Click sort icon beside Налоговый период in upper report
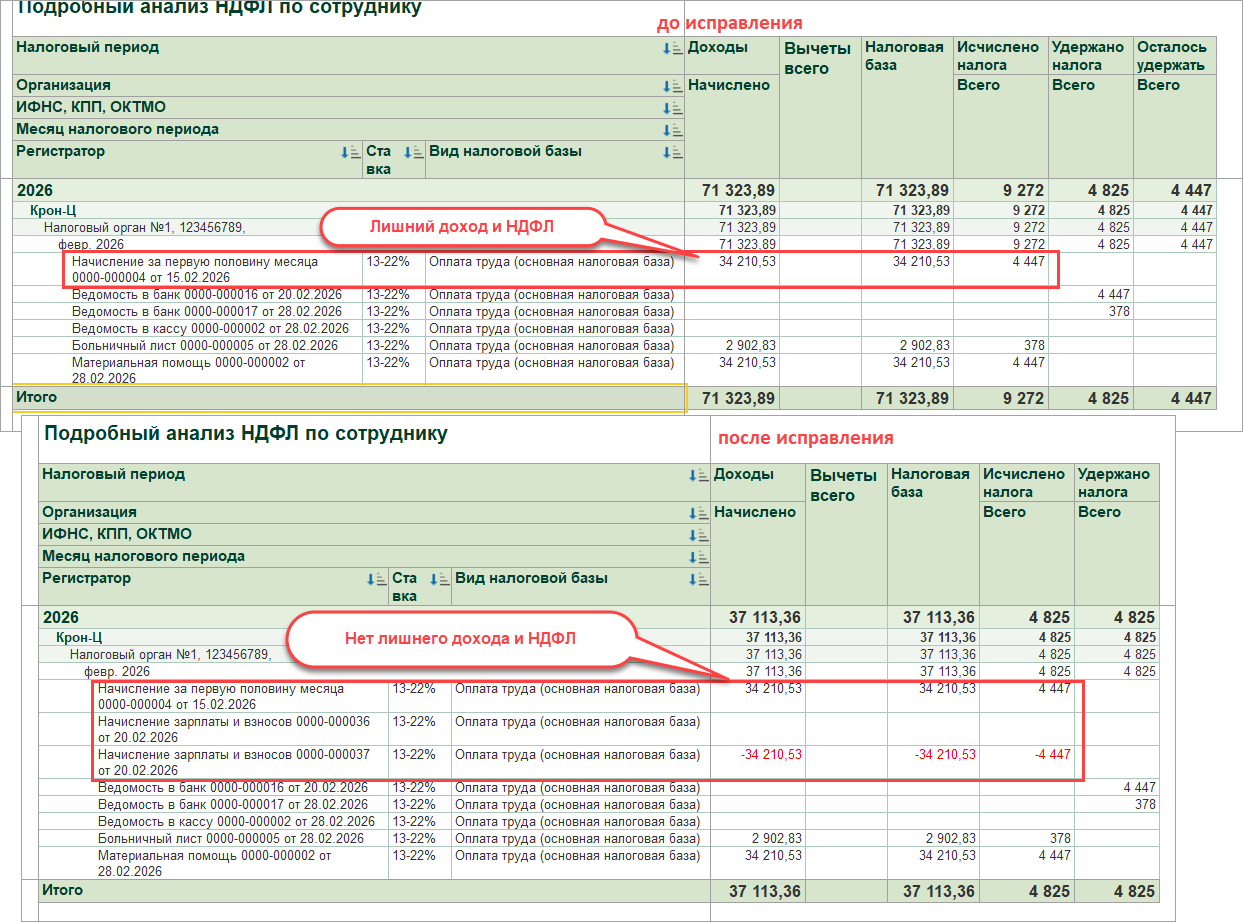The width and height of the screenshot is (1243, 922). tap(670, 48)
